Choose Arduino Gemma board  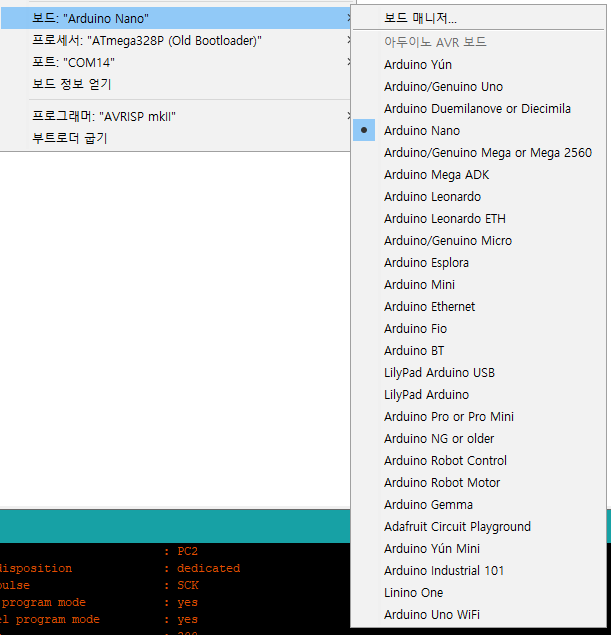(x=479, y=505)
